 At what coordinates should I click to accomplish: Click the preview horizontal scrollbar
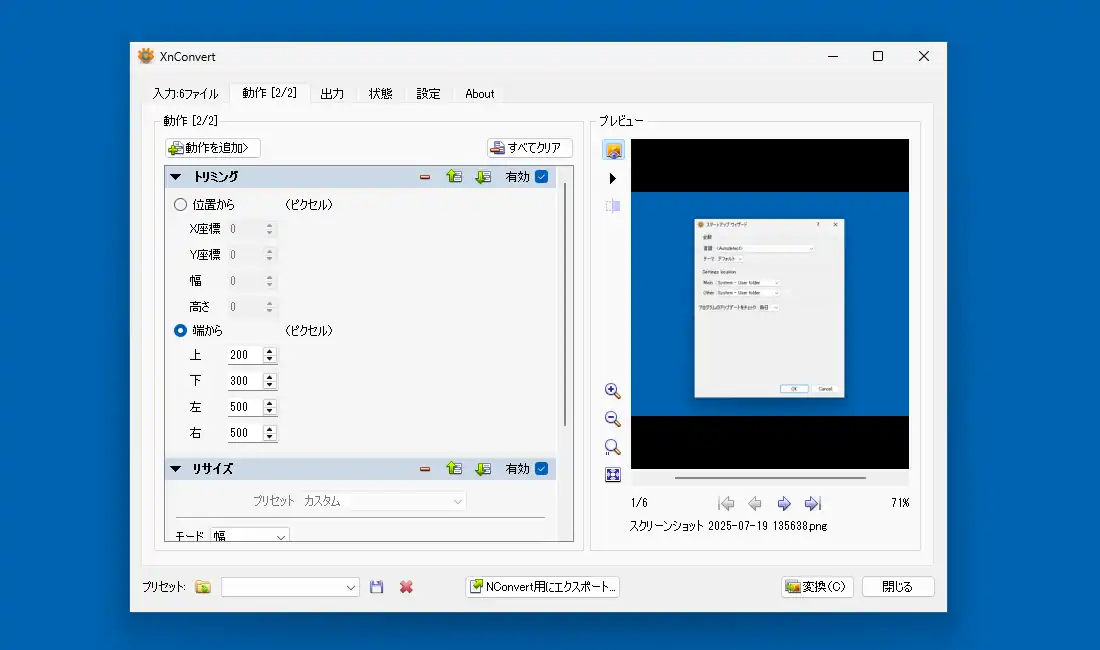pyautogui.click(x=770, y=478)
